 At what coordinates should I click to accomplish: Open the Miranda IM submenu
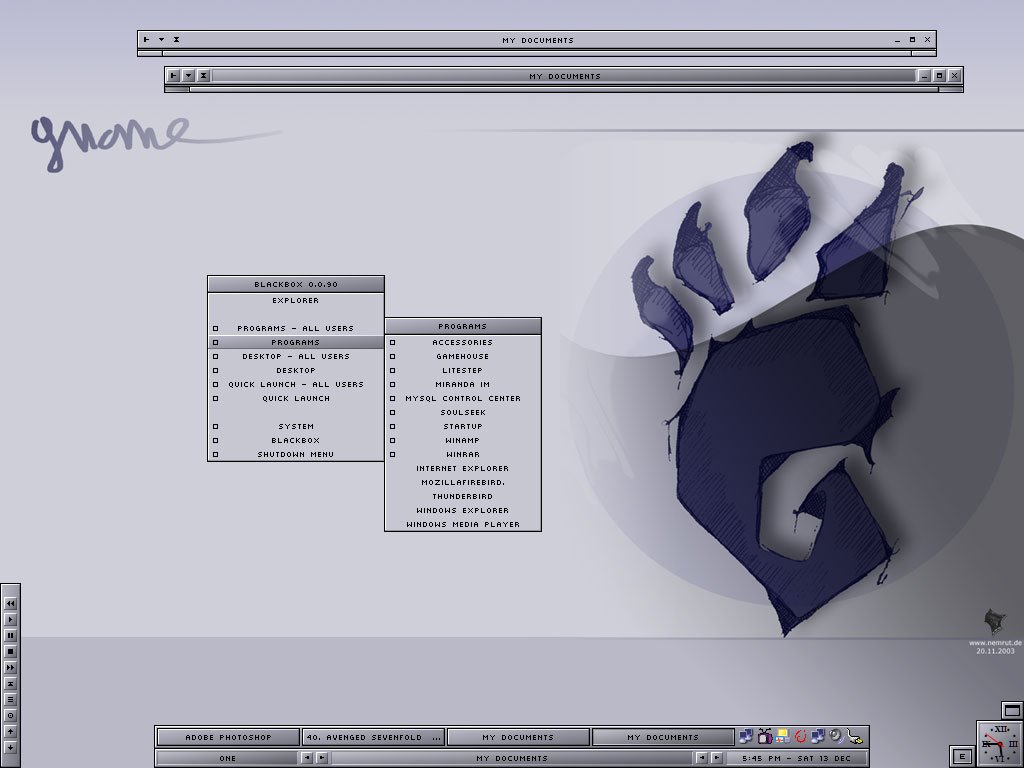(463, 385)
